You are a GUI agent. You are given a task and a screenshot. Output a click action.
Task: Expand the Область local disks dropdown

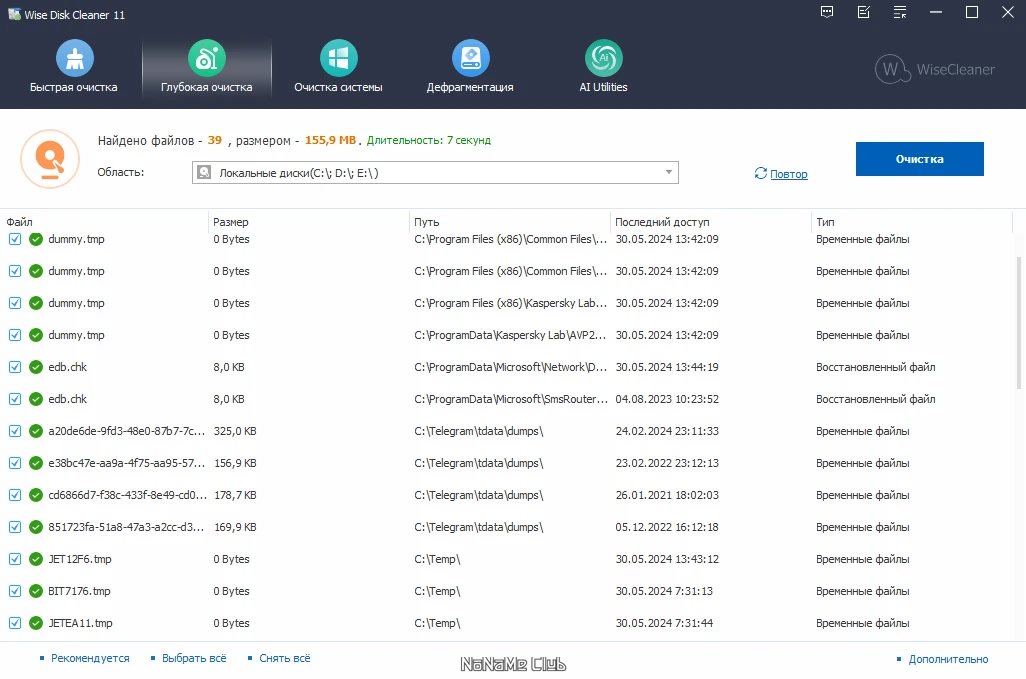(669, 172)
